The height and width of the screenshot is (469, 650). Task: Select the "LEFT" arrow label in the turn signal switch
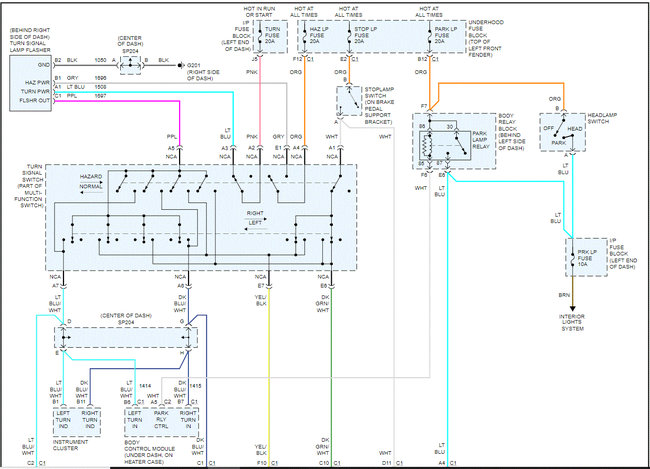[255, 223]
